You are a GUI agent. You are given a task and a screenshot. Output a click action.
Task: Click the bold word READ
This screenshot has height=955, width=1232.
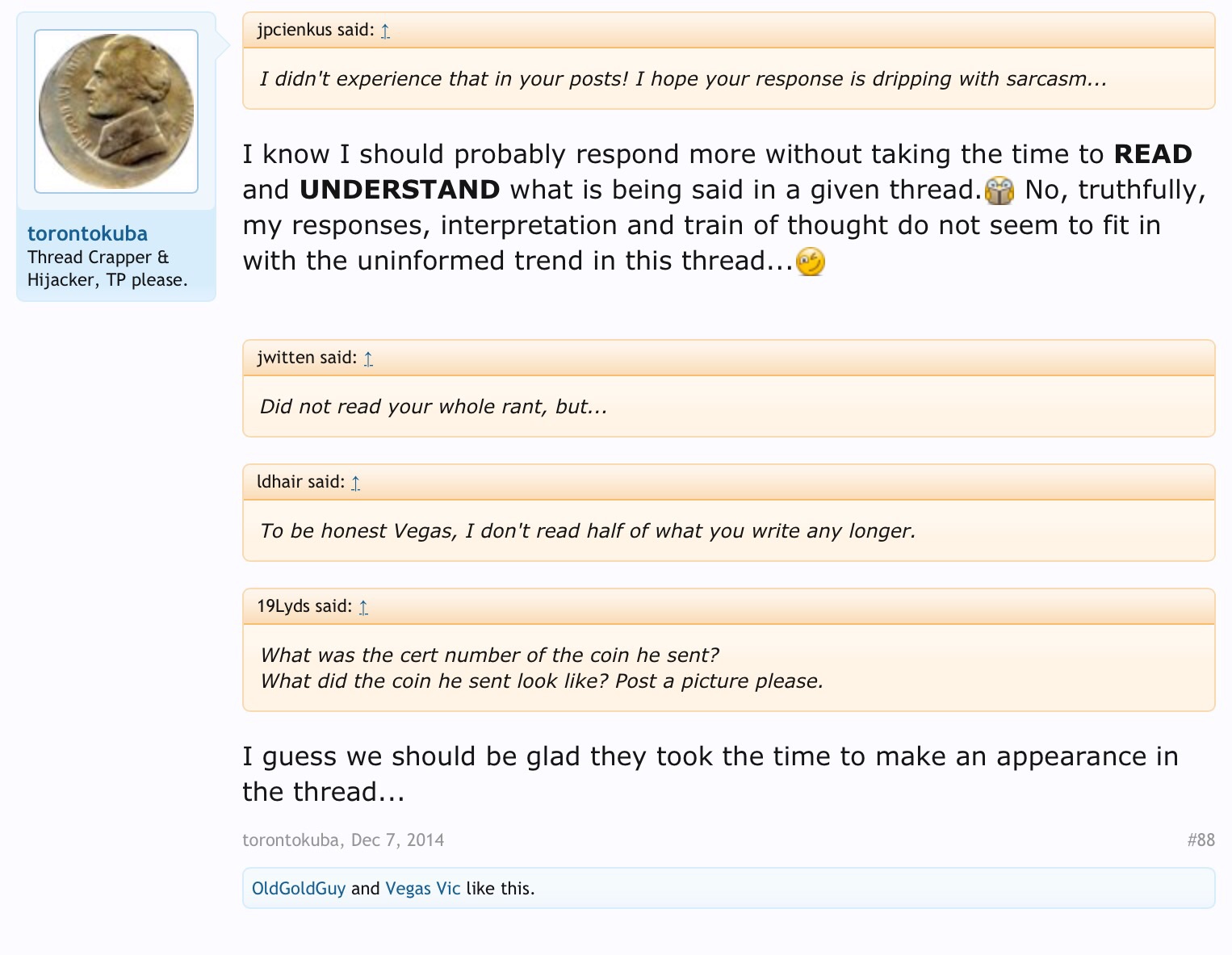[1153, 154]
